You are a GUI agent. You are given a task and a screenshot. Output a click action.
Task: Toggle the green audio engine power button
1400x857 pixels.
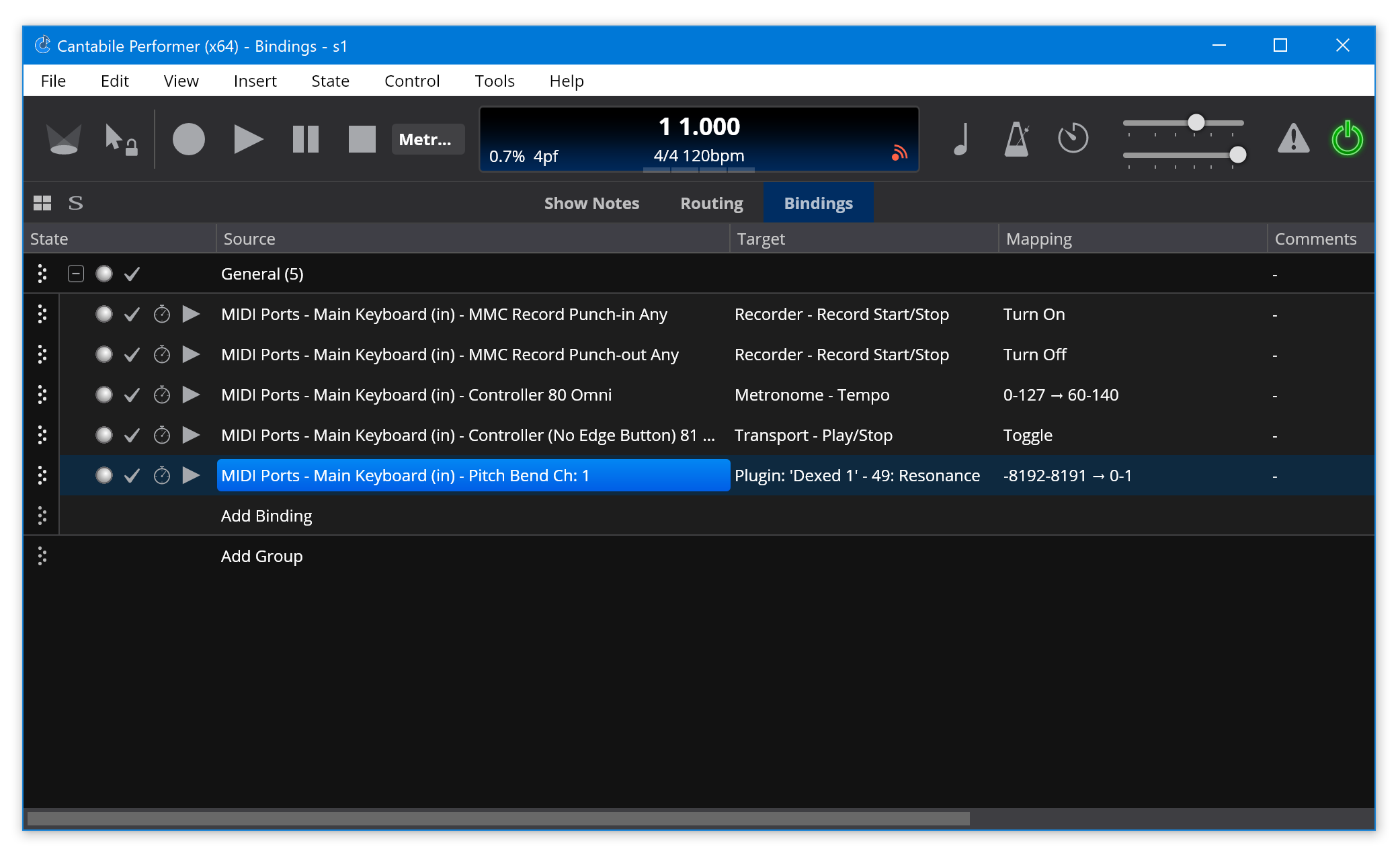pos(1347,138)
